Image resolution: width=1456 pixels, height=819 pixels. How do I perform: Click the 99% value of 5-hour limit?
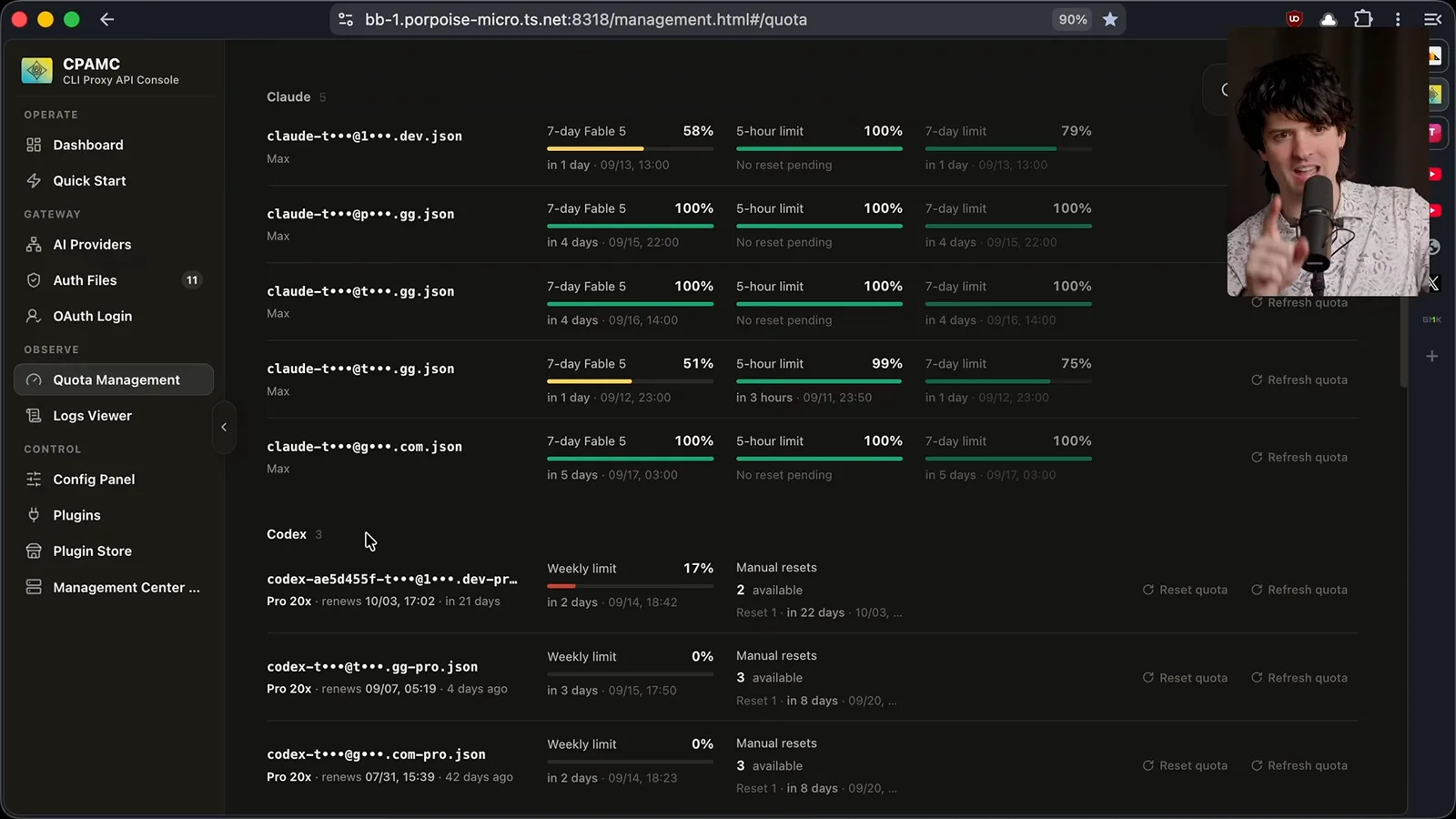887,364
